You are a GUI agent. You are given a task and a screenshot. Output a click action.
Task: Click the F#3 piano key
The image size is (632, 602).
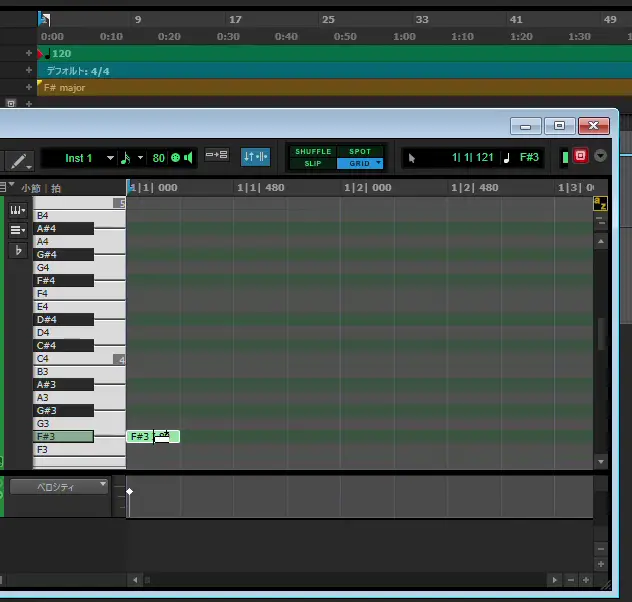(x=63, y=437)
